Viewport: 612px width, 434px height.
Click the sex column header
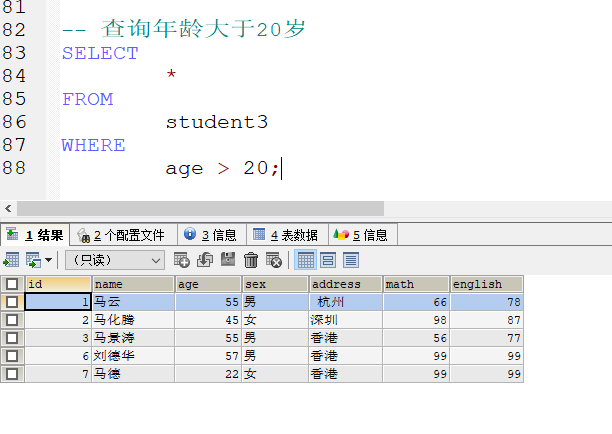pyautogui.click(x=275, y=284)
